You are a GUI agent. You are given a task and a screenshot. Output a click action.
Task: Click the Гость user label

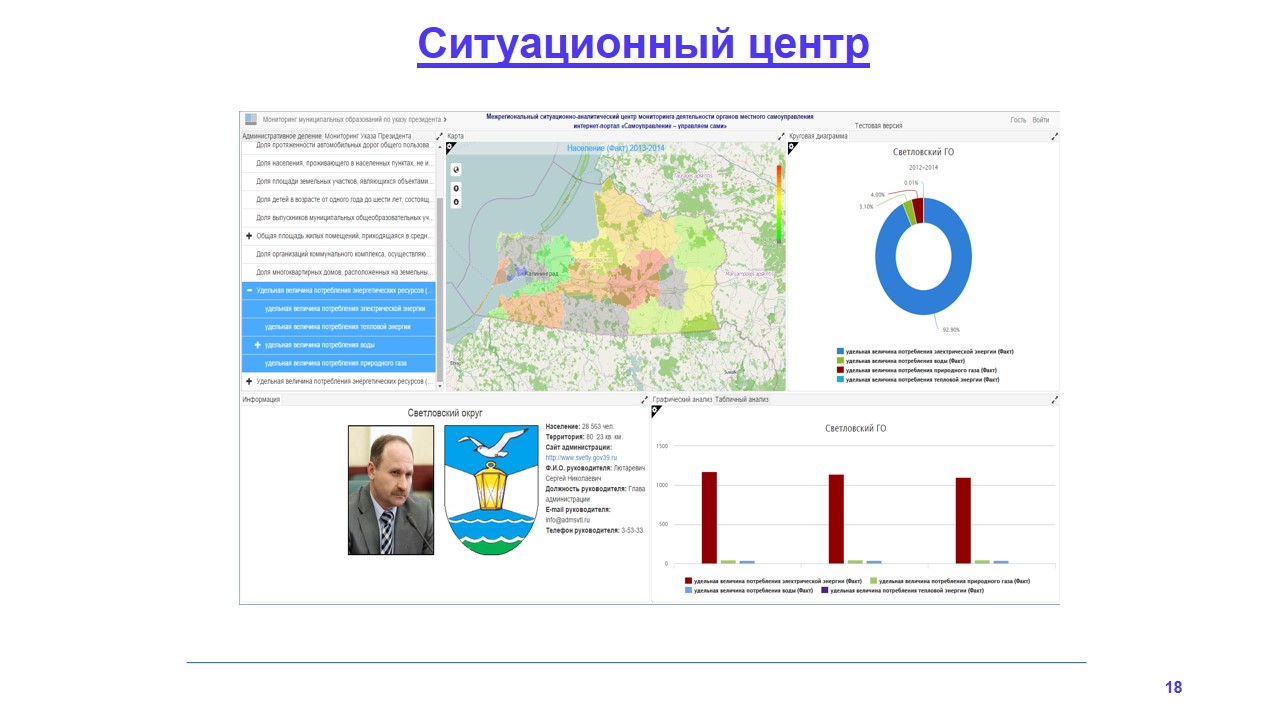(1018, 120)
